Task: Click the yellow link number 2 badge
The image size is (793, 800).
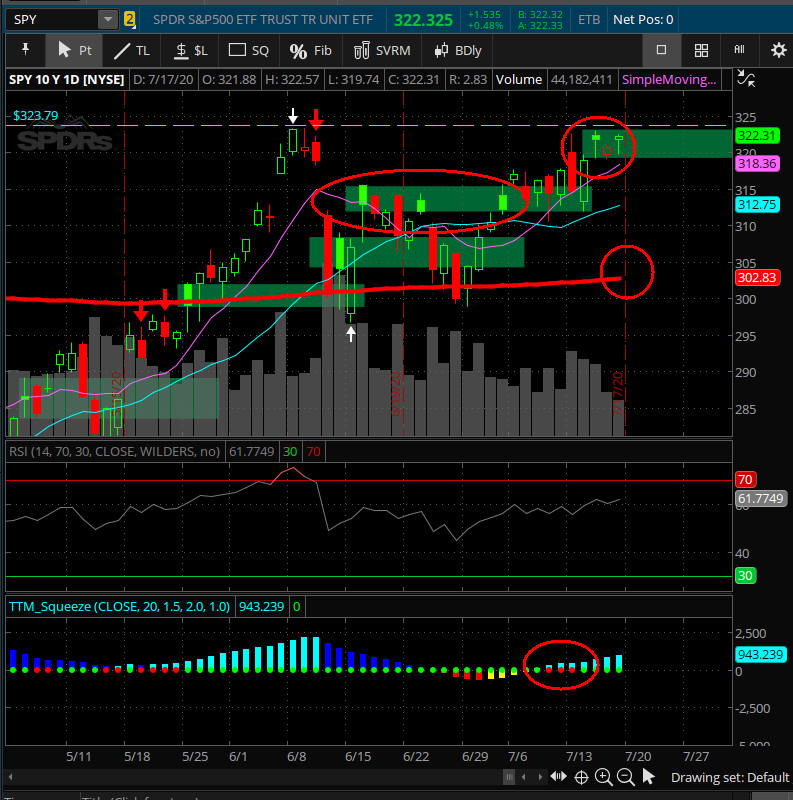Action: pos(130,19)
